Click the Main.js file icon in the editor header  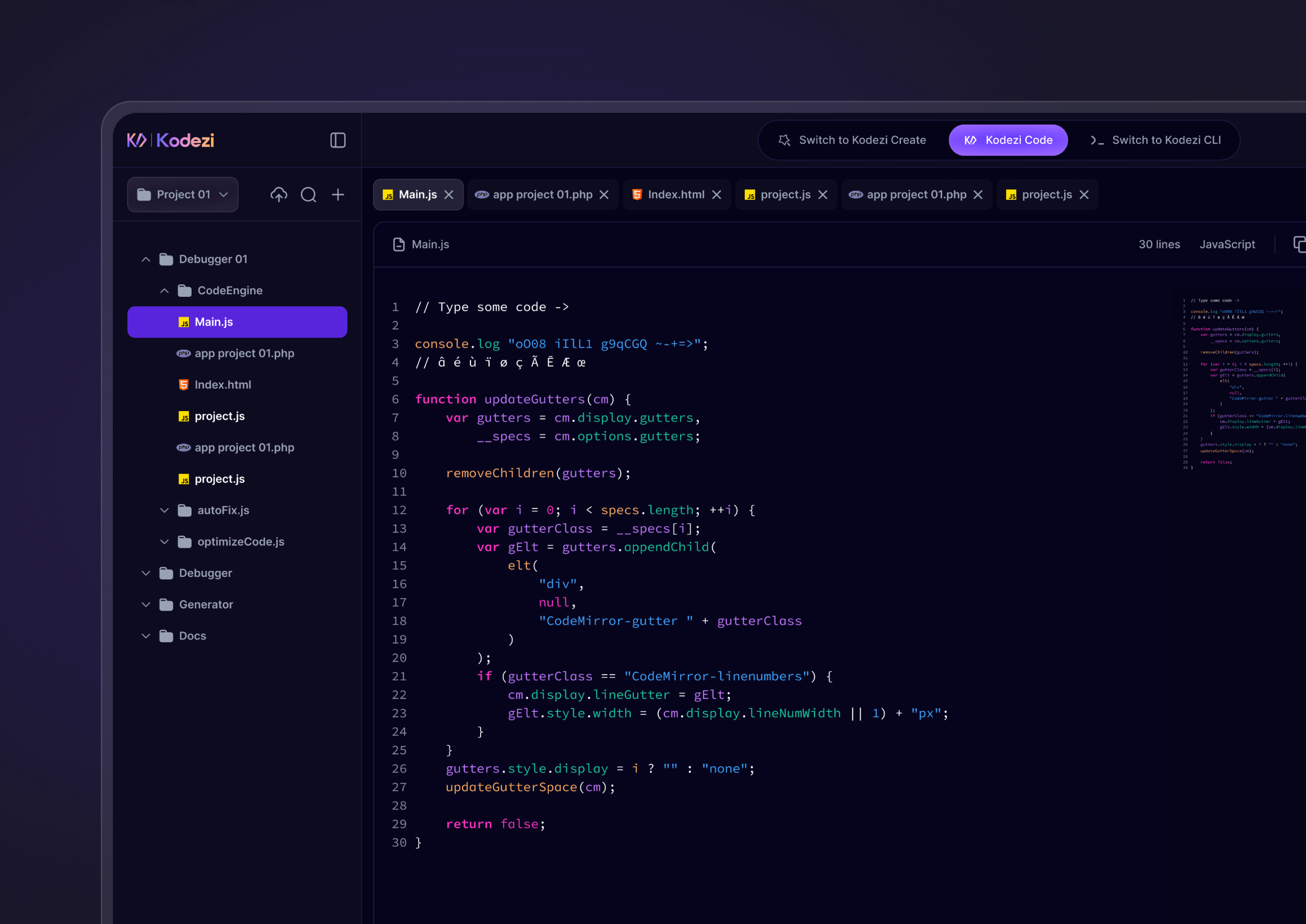point(399,244)
